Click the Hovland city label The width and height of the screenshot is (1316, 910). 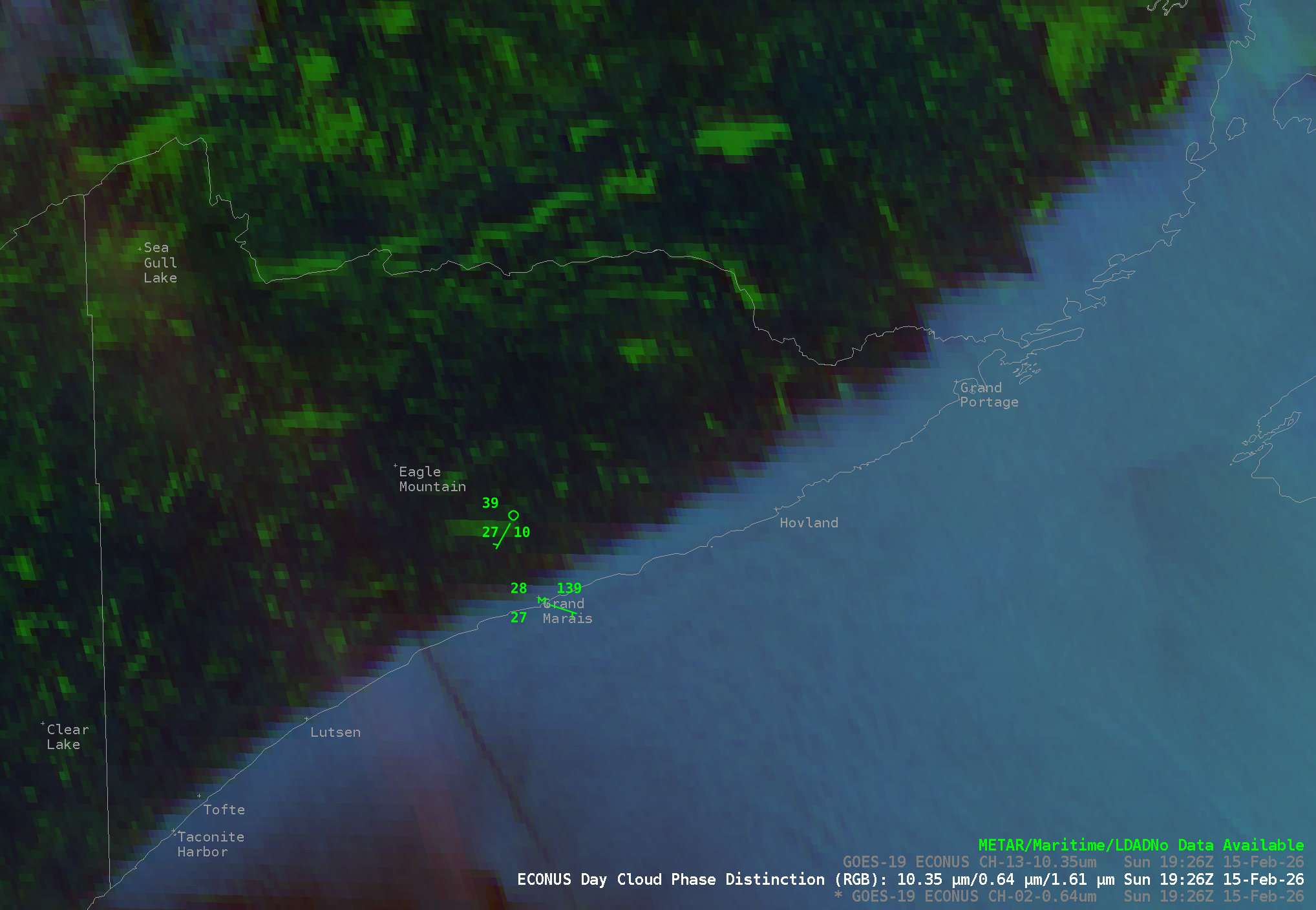[x=809, y=523]
